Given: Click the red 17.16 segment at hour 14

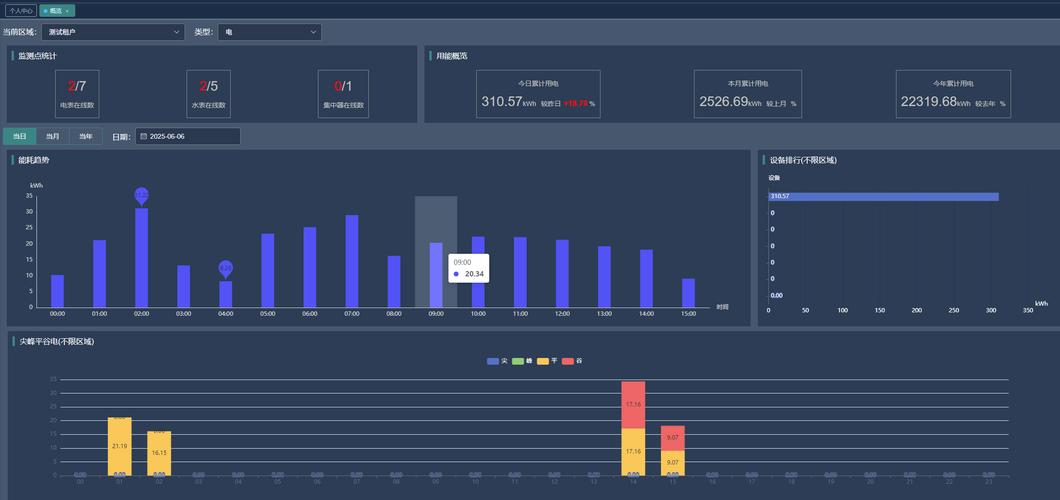Looking at the screenshot, I should pyautogui.click(x=633, y=405).
